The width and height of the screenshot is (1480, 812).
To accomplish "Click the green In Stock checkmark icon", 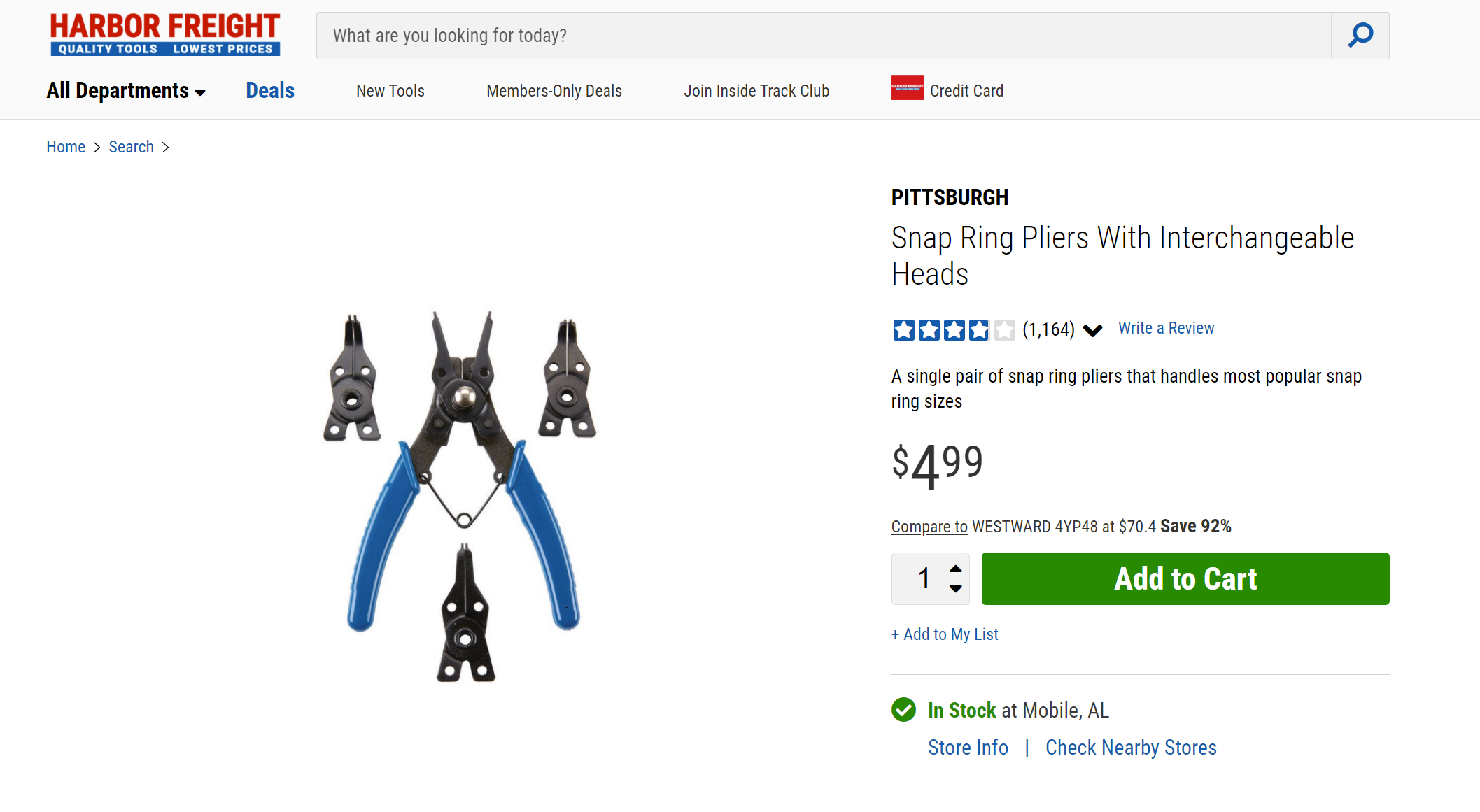I will click(x=903, y=710).
